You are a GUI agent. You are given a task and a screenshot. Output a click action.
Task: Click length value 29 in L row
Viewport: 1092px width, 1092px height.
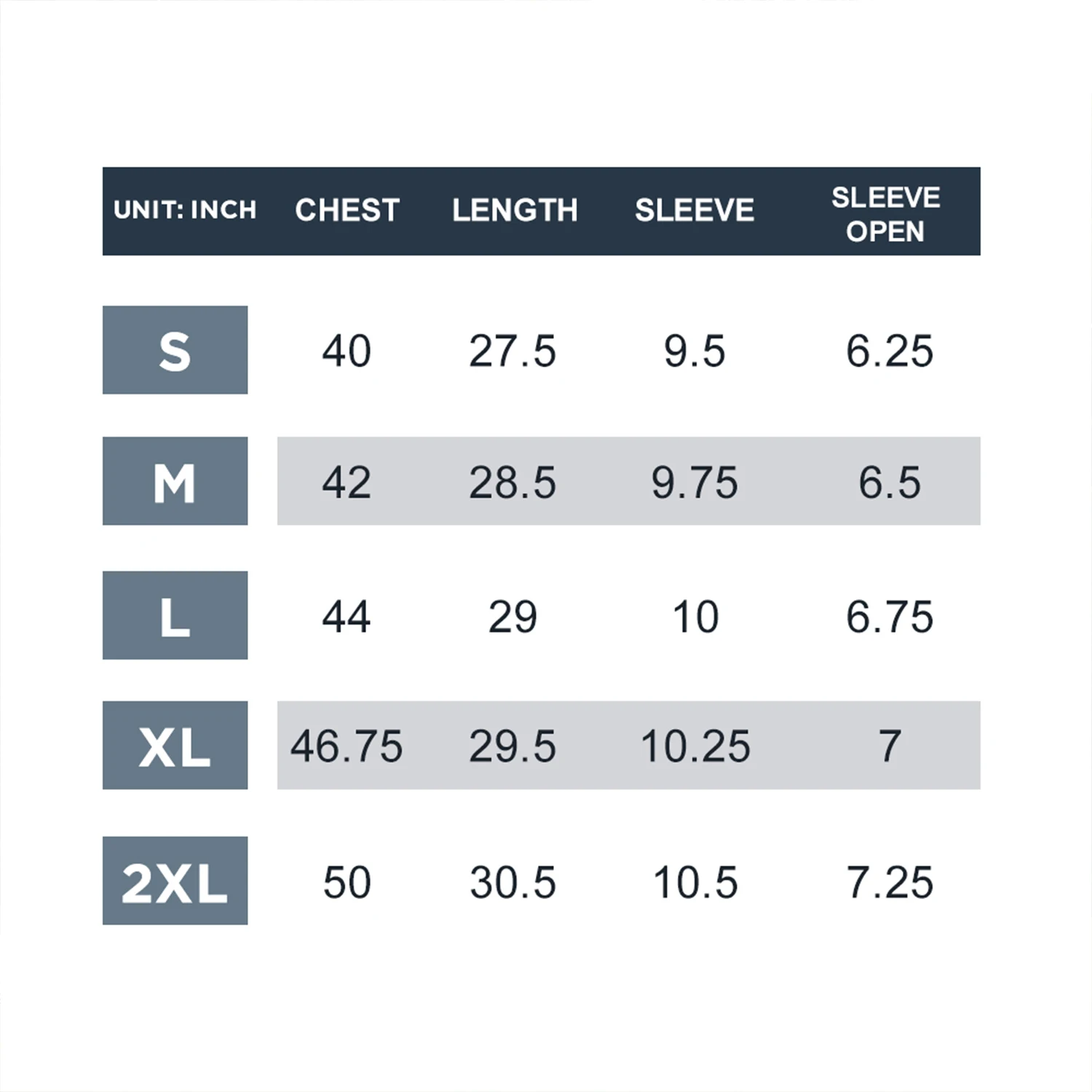513,617
